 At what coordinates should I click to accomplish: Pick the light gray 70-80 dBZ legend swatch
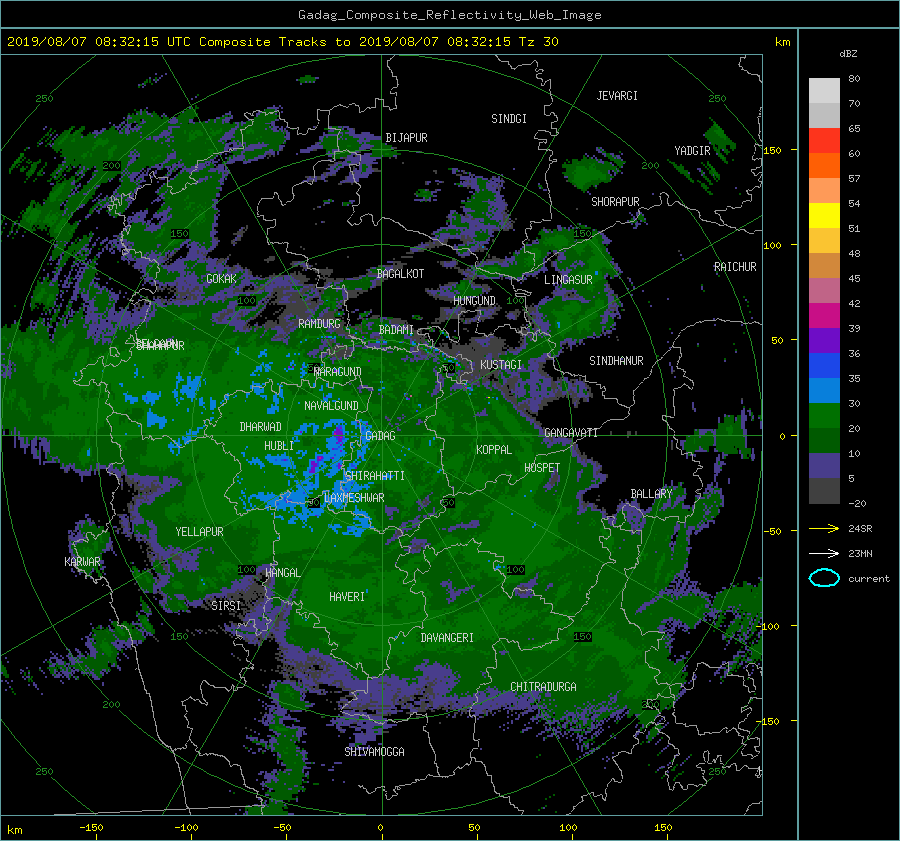click(x=824, y=91)
